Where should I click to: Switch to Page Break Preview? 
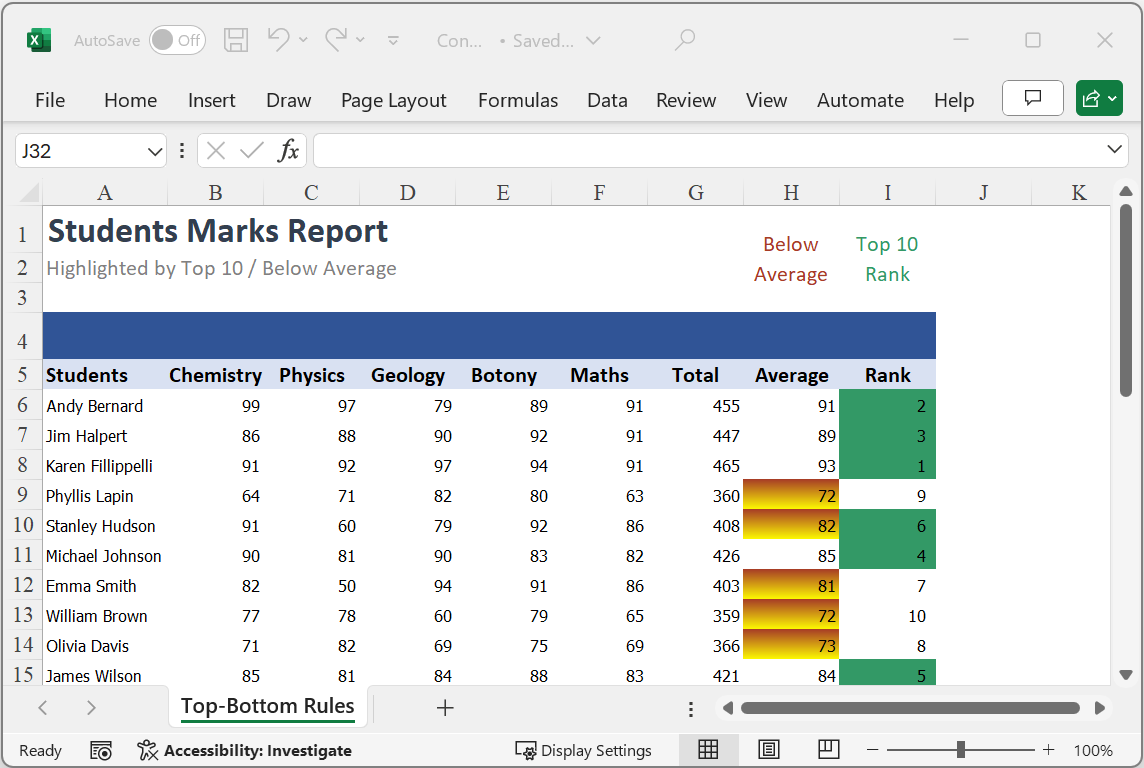(x=828, y=750)
